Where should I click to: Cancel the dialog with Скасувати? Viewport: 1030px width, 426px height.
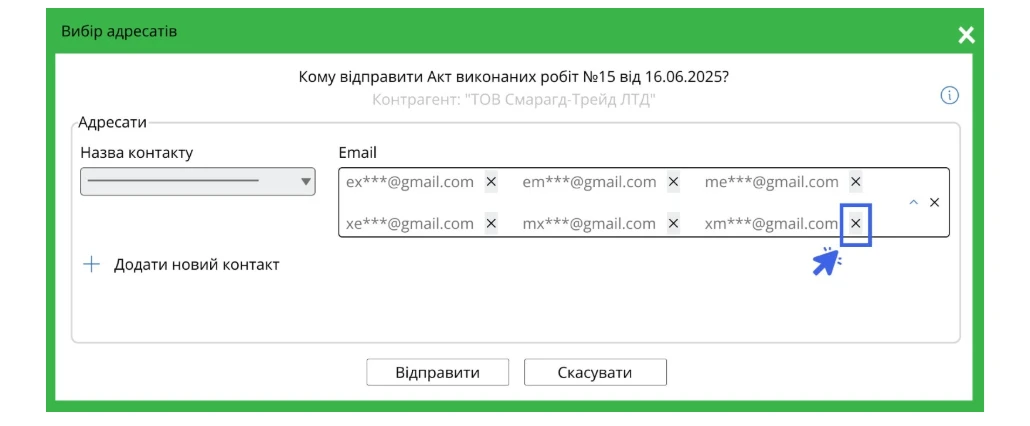[x=595, y=372]
